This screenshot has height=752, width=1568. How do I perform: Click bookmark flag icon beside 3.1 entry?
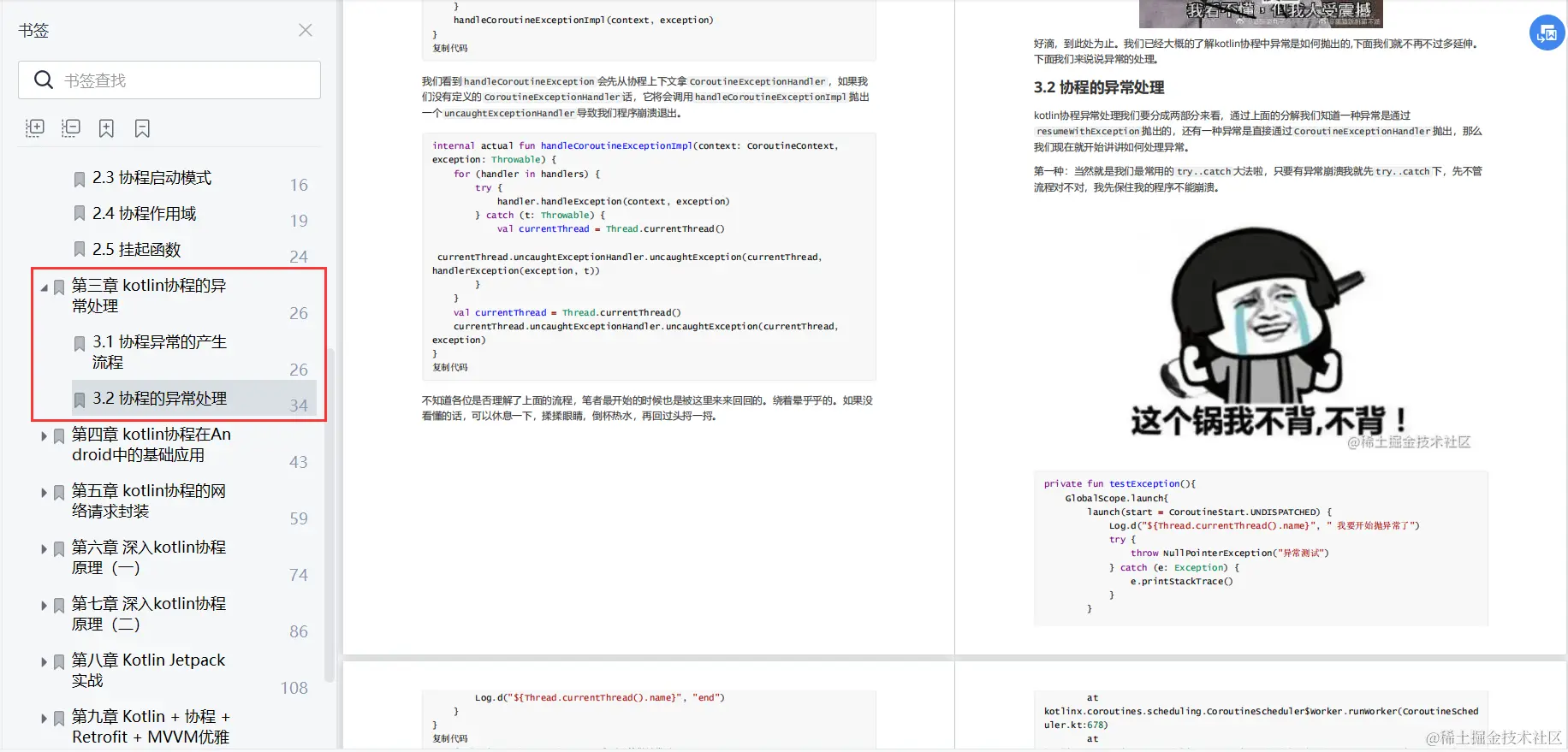click(80, 344)
